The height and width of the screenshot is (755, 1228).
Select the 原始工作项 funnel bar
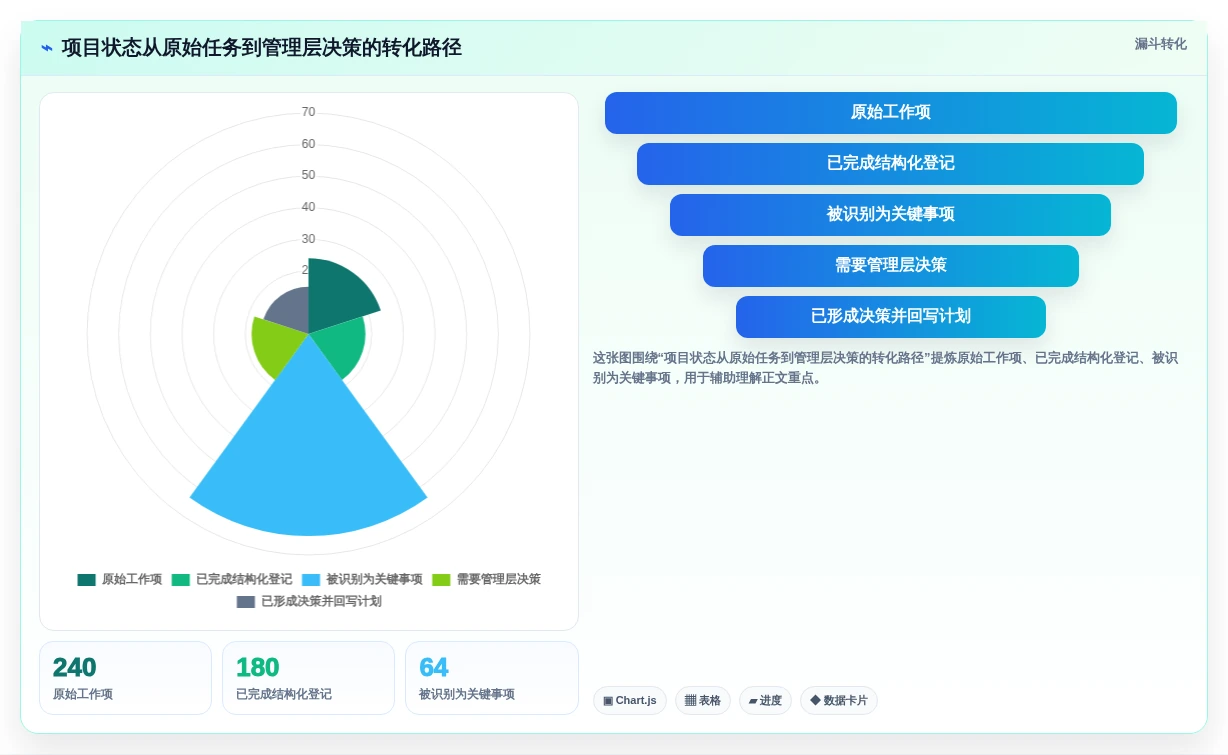pyautogui.click(x=890, y=113)
